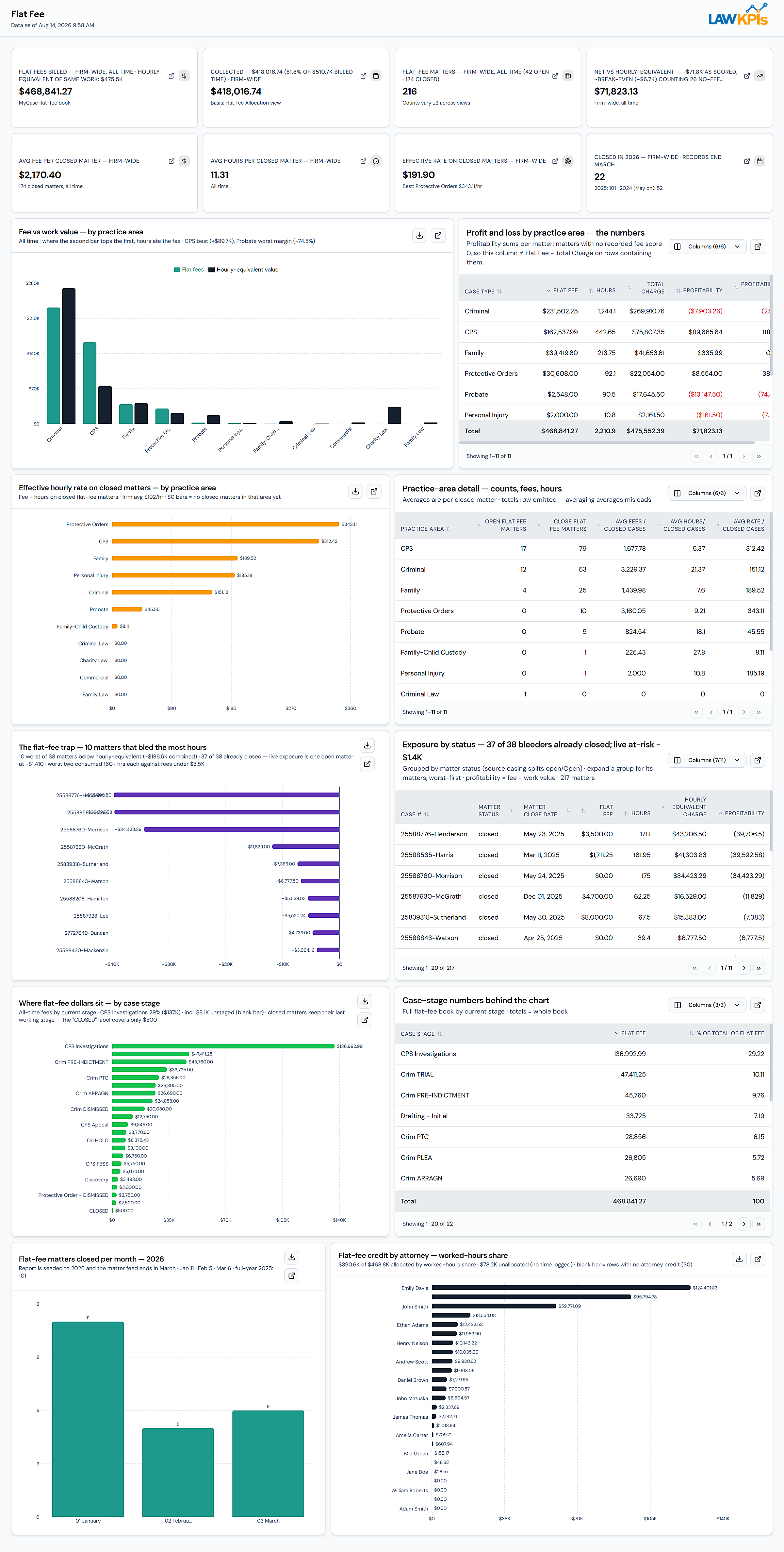Toggle Flat fees legend series
784x1552 pixels.
point(188,270)
